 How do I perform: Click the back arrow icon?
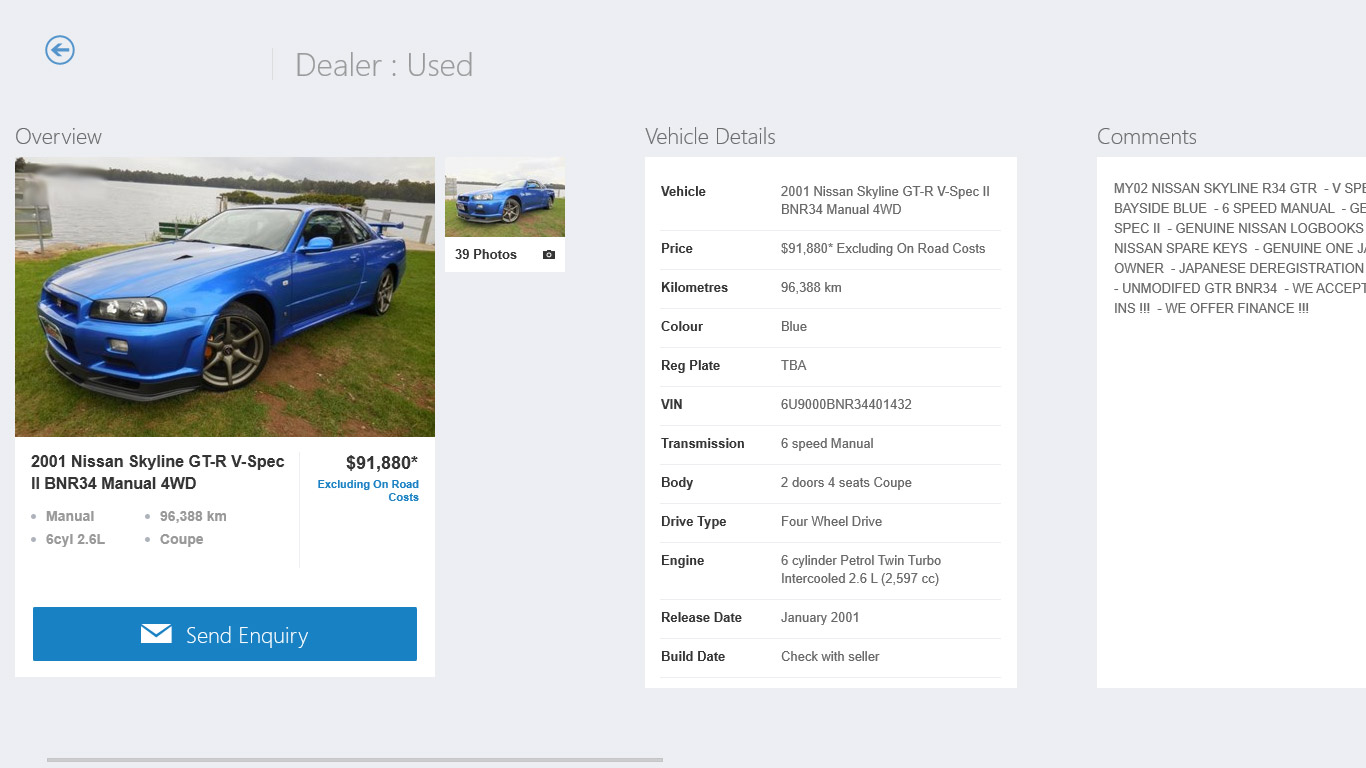coord(60,50)
